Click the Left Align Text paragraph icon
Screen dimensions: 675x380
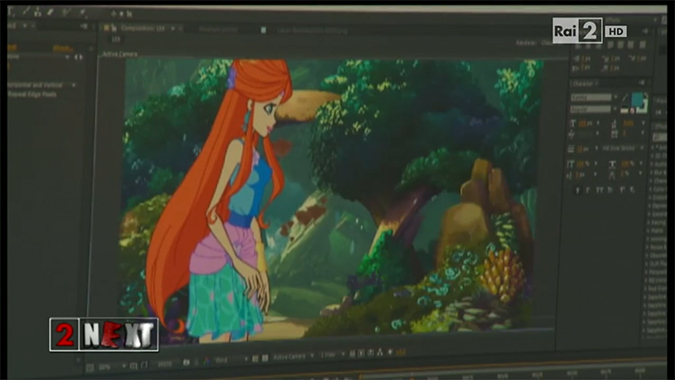(579, 45)
